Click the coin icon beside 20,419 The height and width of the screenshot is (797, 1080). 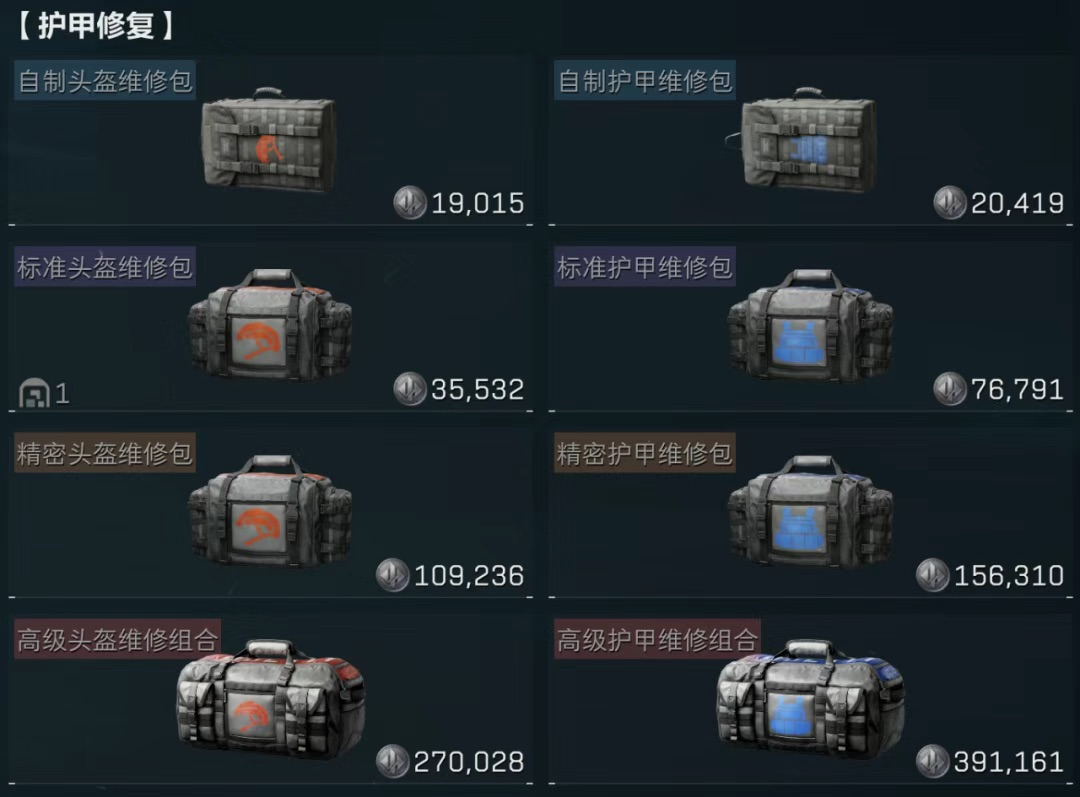pos(950,203)
